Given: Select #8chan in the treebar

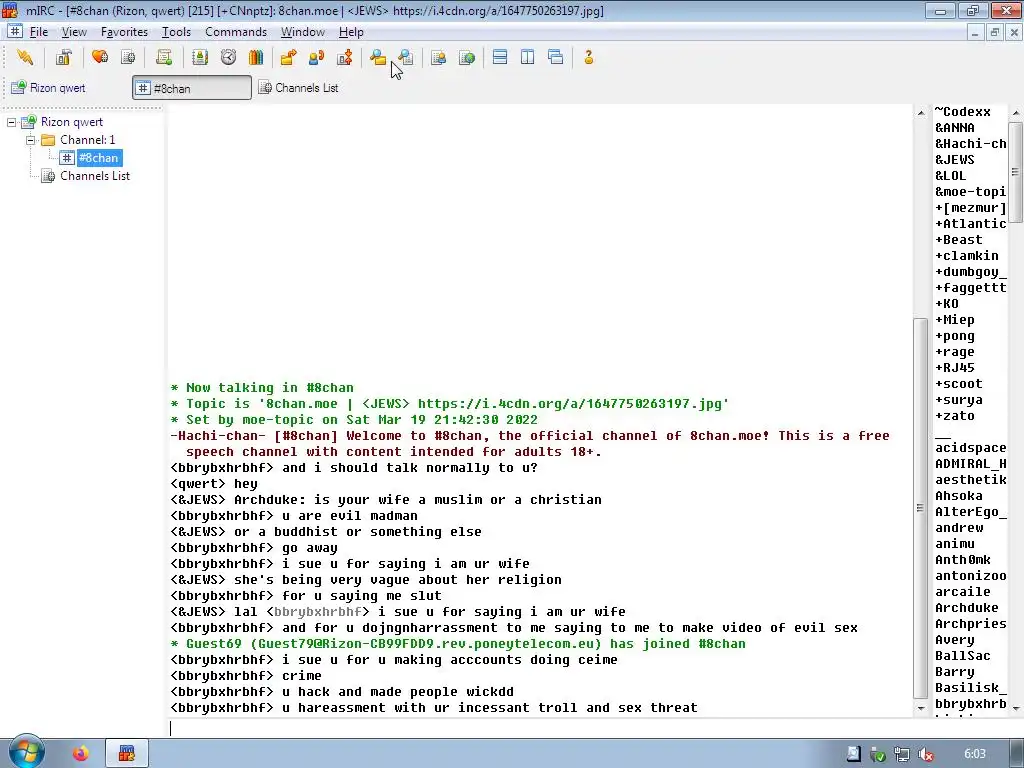Looking at the screenshot, I should coord(99,158).
